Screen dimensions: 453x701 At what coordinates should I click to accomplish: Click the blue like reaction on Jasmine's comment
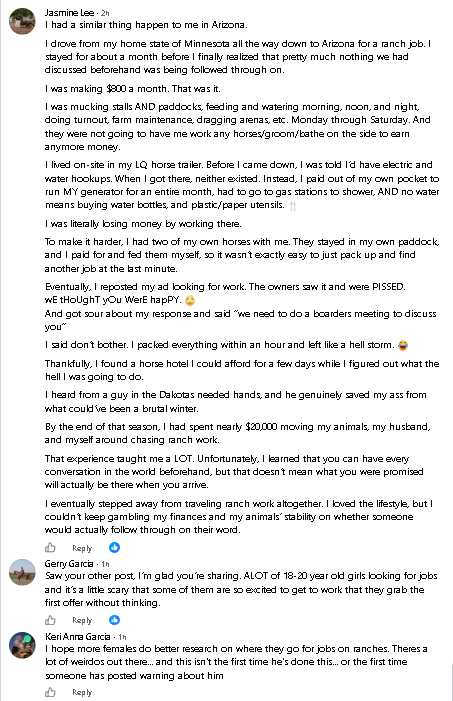click(x=114, y=547)
